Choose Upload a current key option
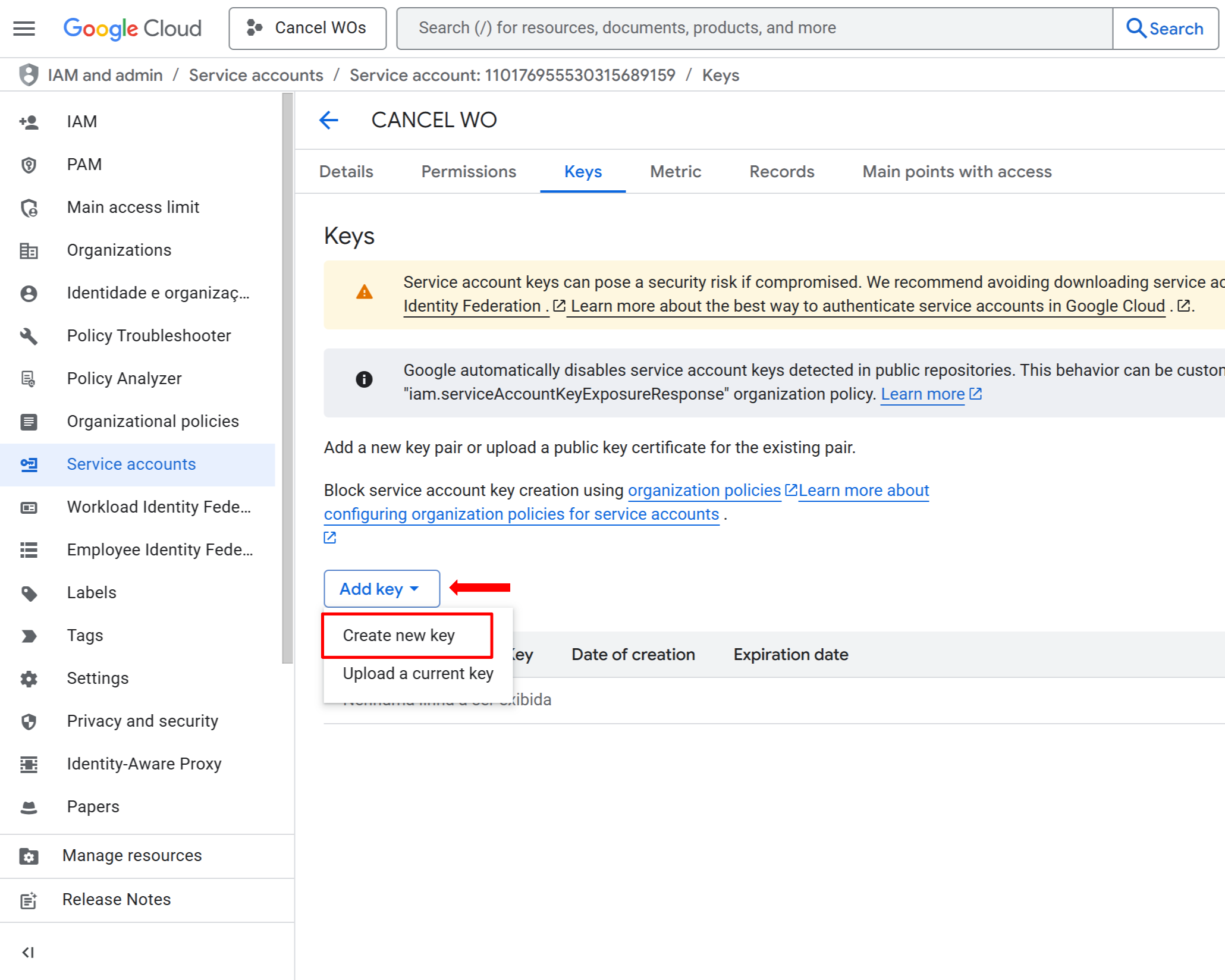The width and height of the screenshot is (1225, 980). [417, 673]
